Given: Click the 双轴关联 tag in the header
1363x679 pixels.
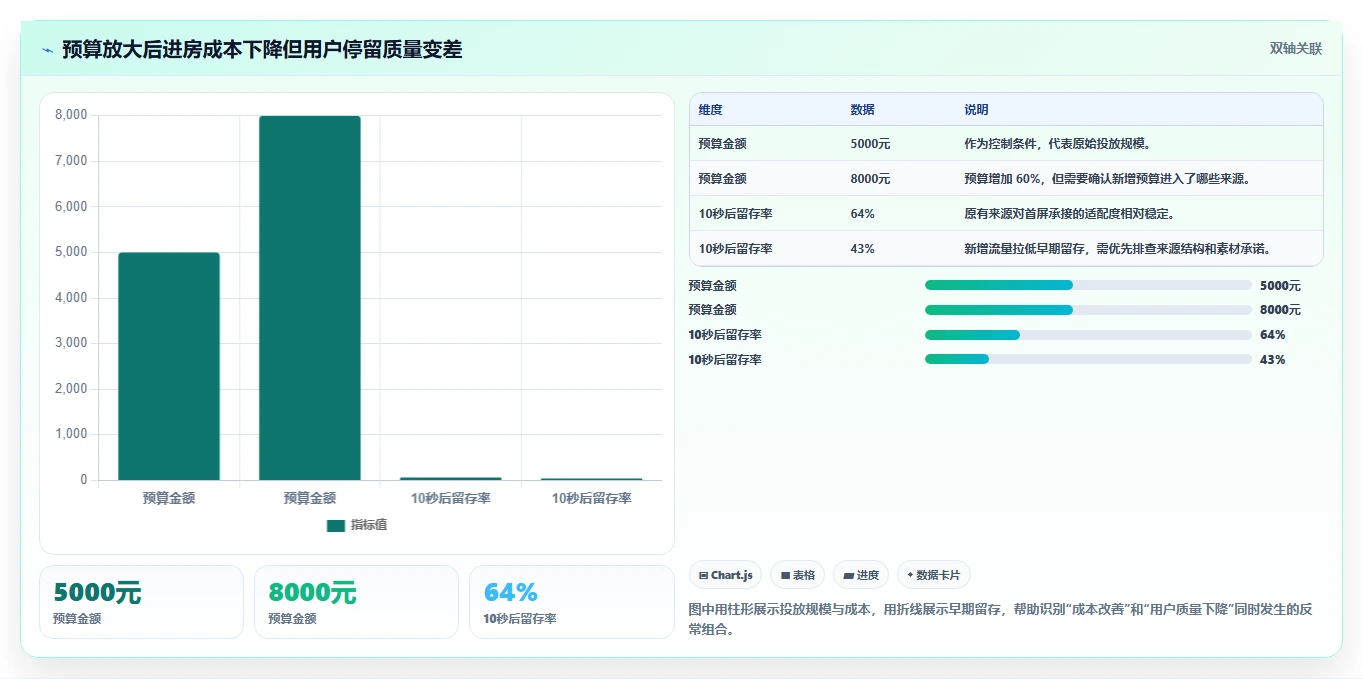Looking at the screenshot, I should click(x=1295, y=49).
